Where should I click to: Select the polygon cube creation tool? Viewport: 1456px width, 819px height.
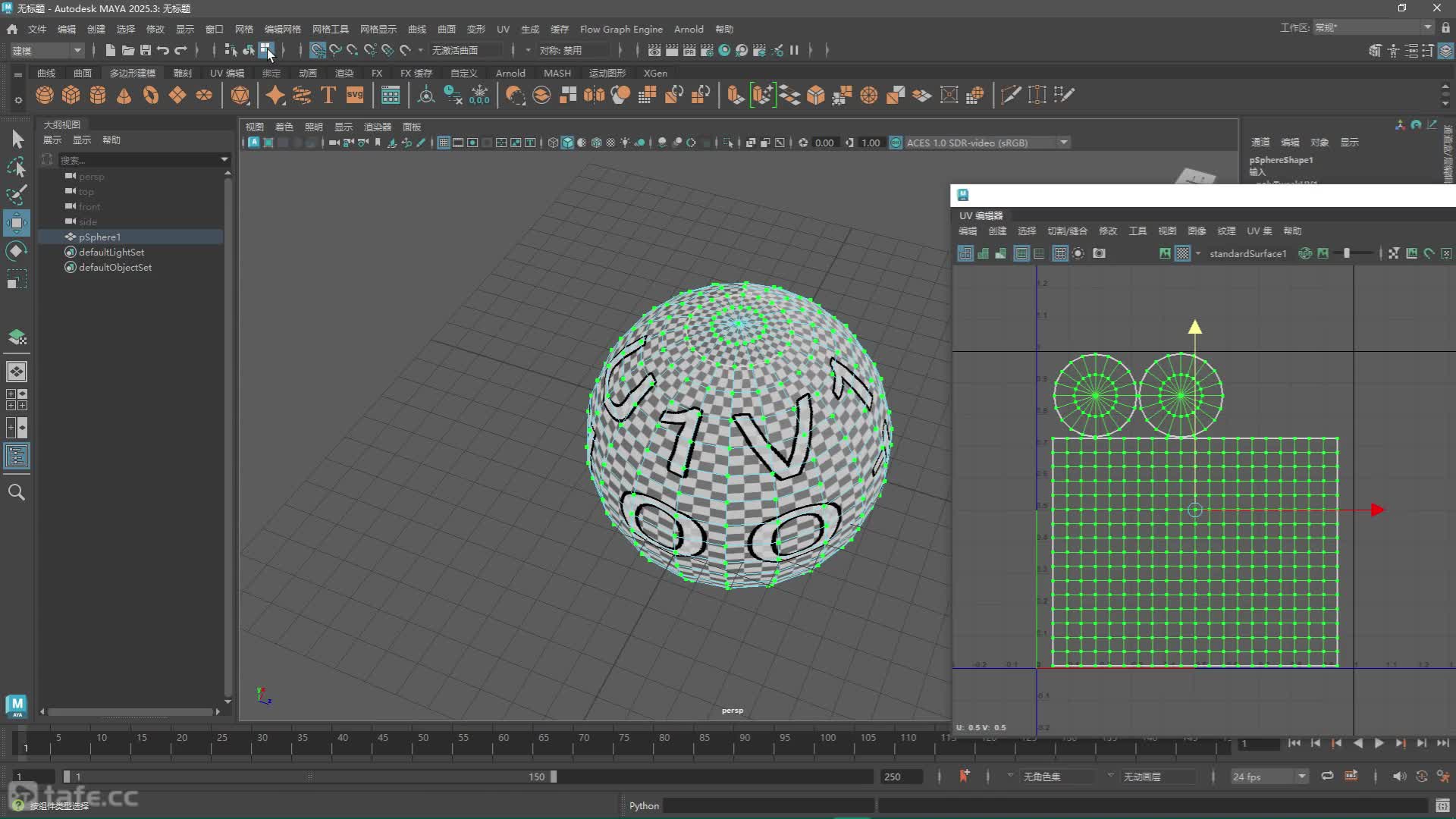click(x=71, y=95)
